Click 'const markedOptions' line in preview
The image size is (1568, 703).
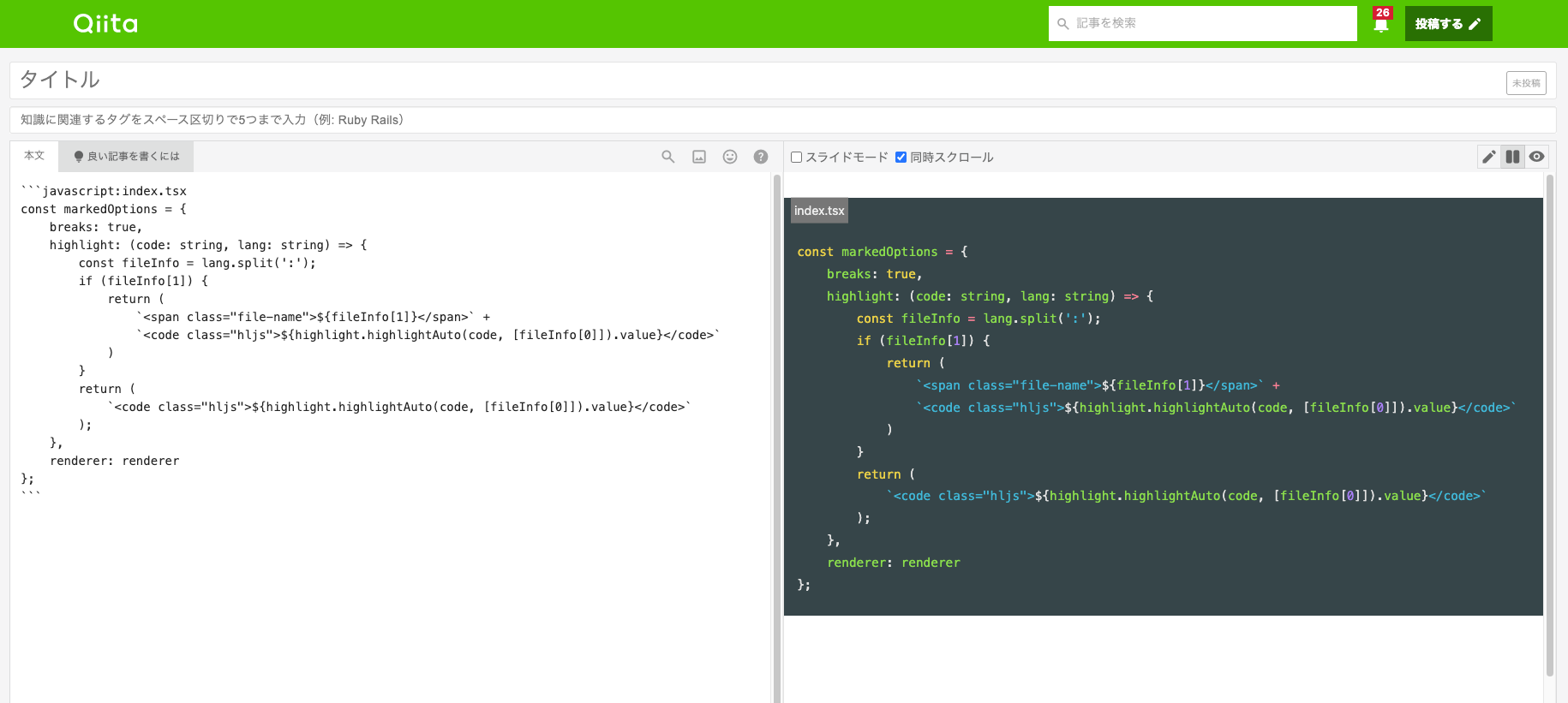[883, 252]
